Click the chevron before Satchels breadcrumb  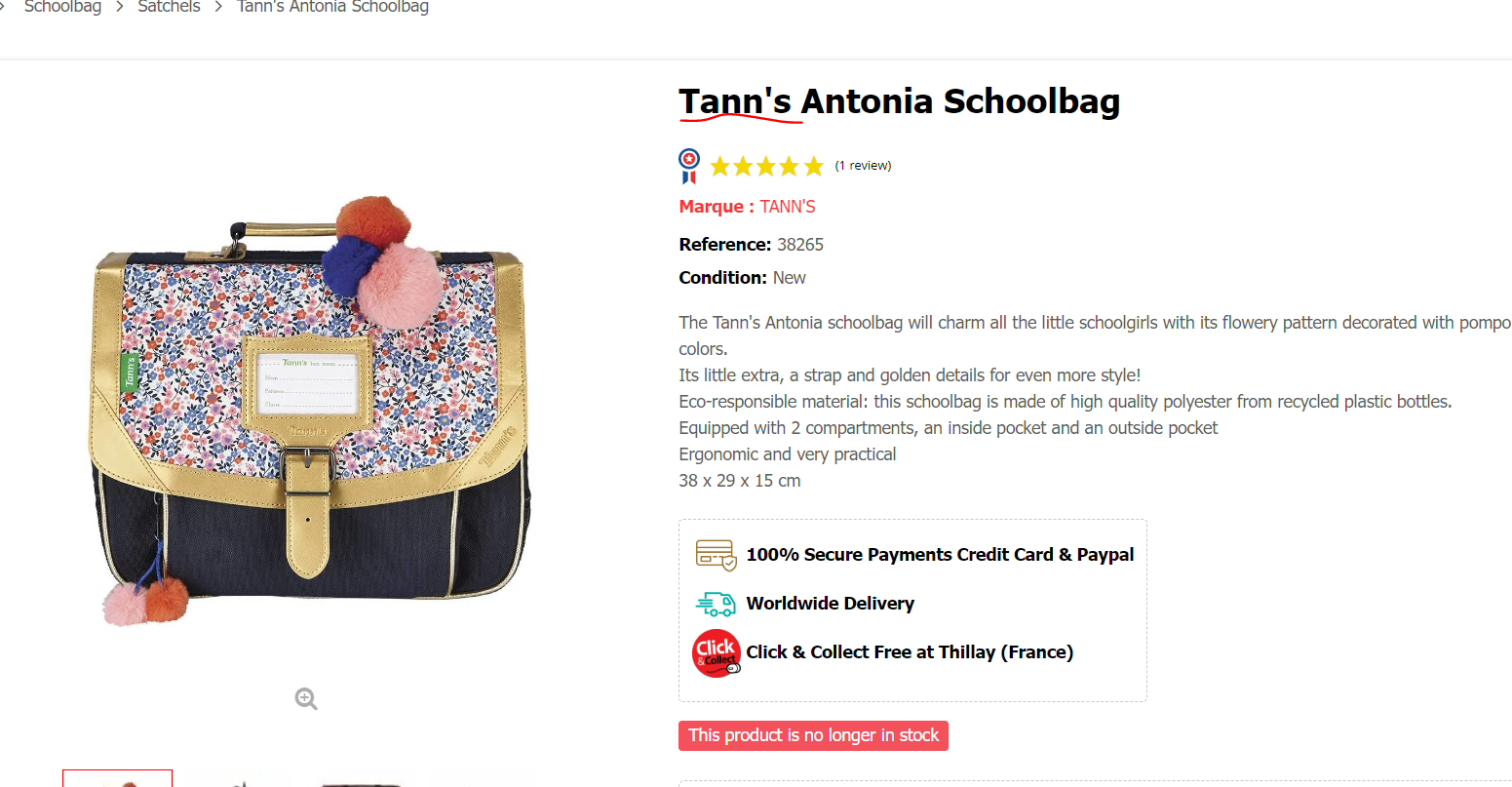120,7
